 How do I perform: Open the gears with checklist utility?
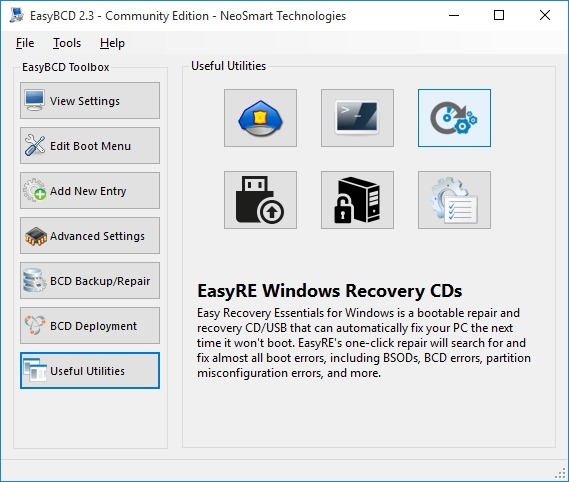click(x=454, y=200)
